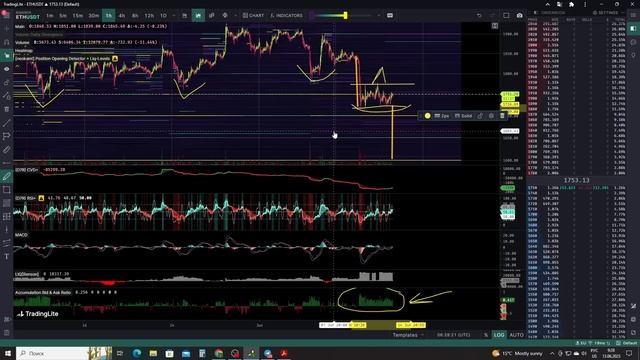The height and width of the screenshot is (360, 640).
Task: Click the candle layout icon left of highlighted one
Action: tap(184, 16)
